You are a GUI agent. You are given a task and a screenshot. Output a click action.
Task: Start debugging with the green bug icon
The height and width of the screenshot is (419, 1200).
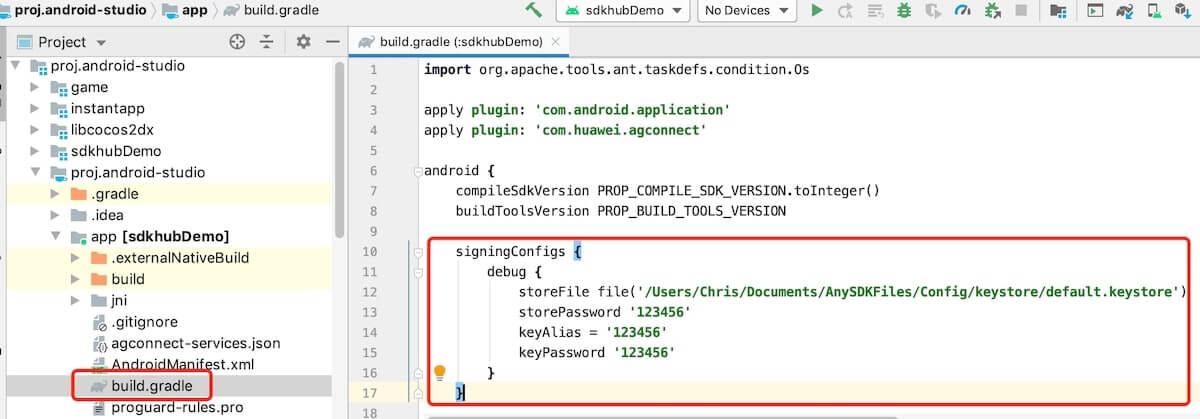click(904, 10)
